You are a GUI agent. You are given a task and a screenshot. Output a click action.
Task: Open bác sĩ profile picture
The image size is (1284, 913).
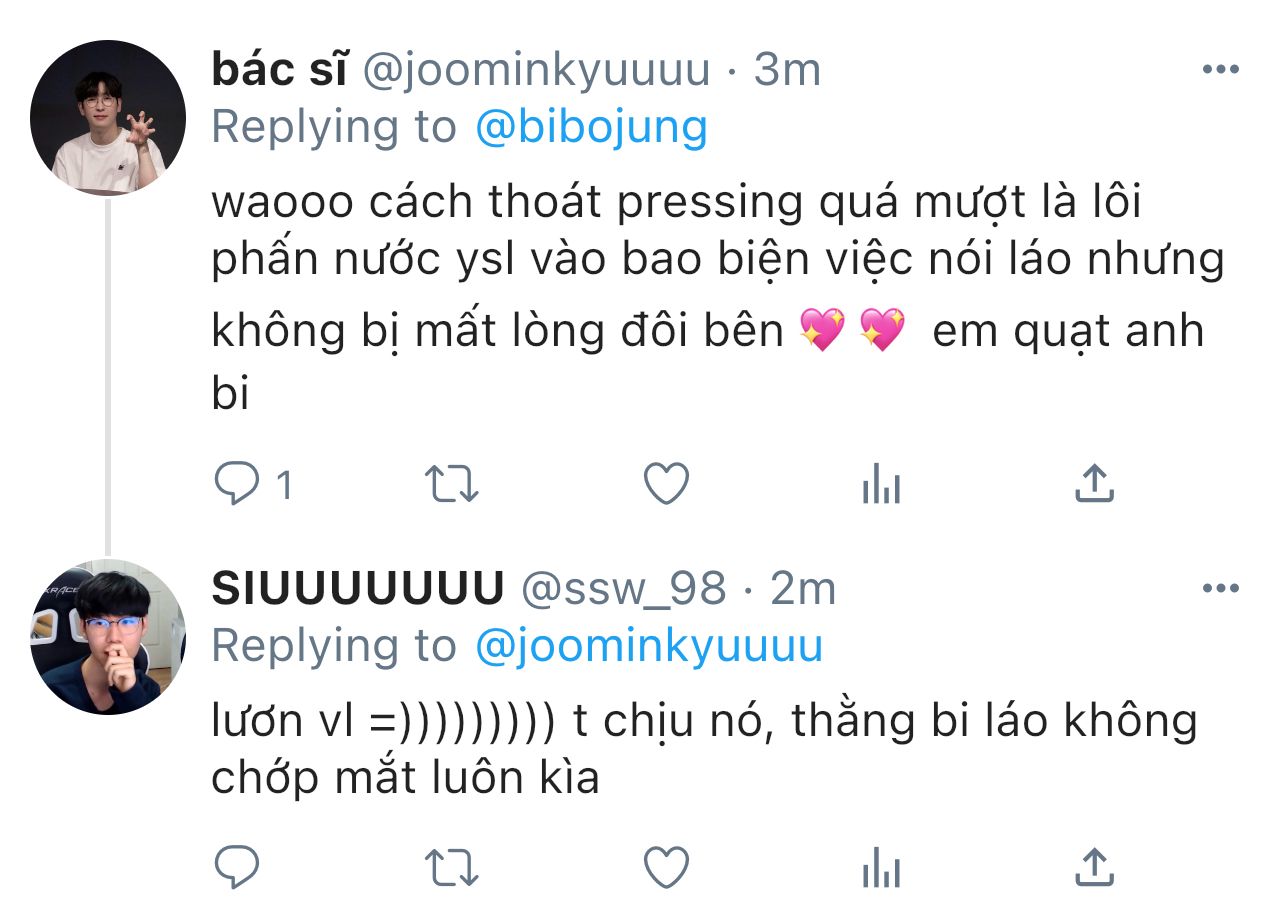point(108,118)
